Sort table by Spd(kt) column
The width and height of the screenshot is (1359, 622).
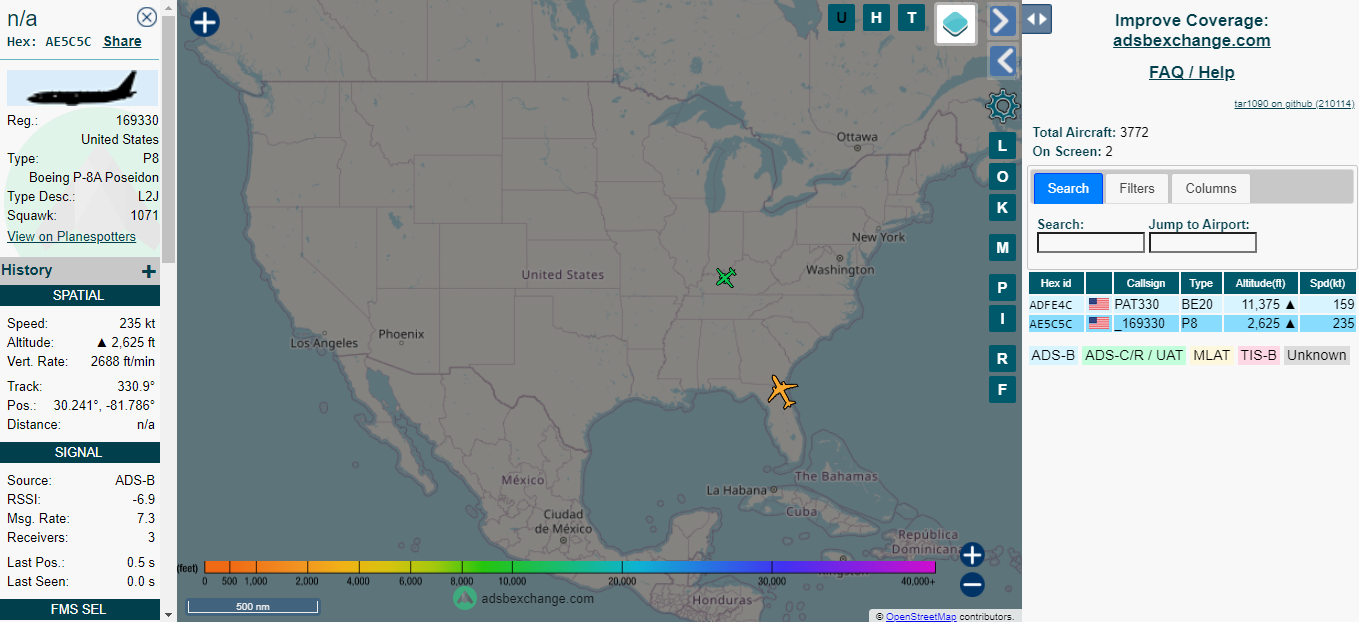[1328, 283]
